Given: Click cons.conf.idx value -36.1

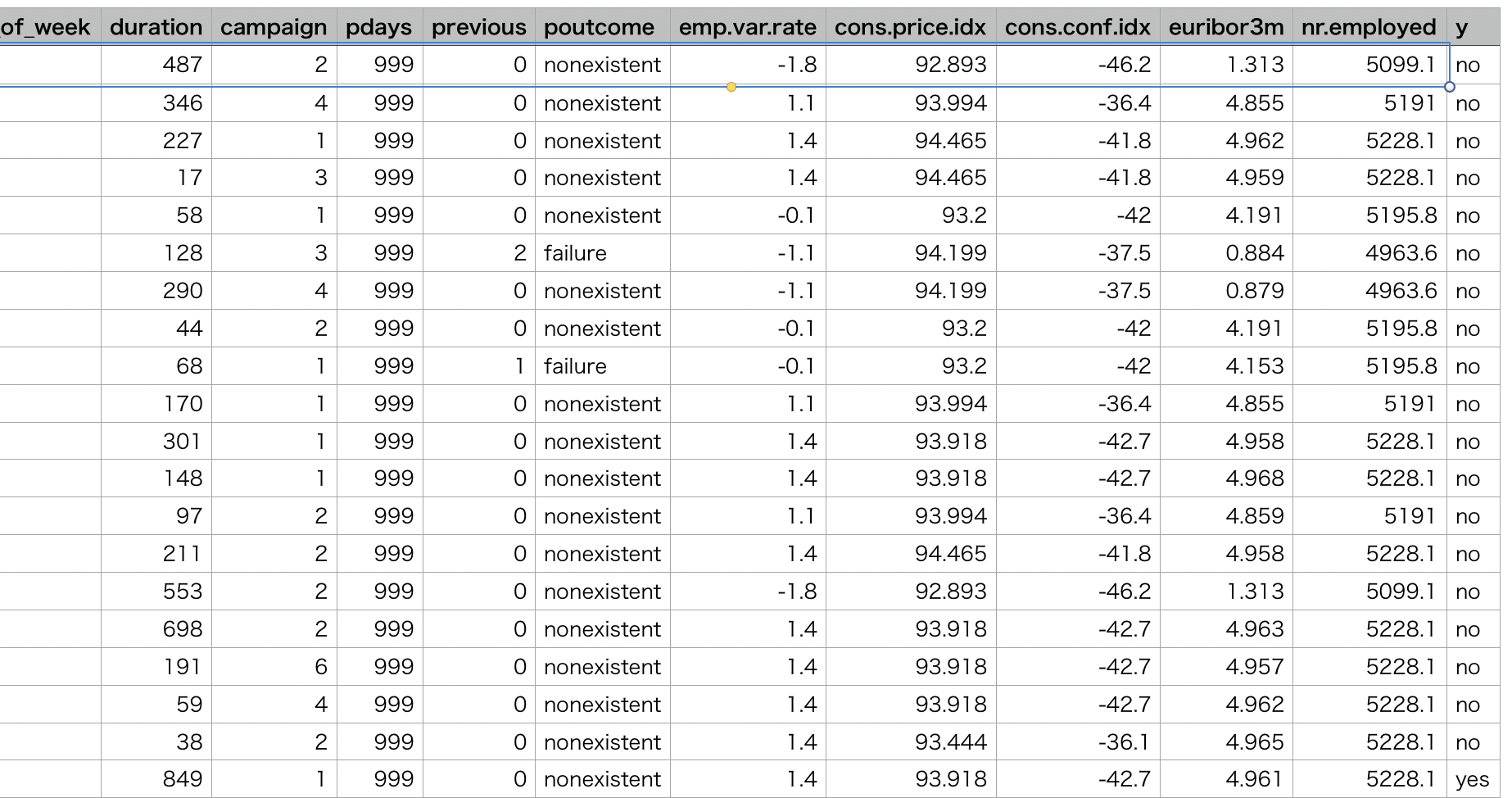Looking at the screenshot, I should 1078,742.
